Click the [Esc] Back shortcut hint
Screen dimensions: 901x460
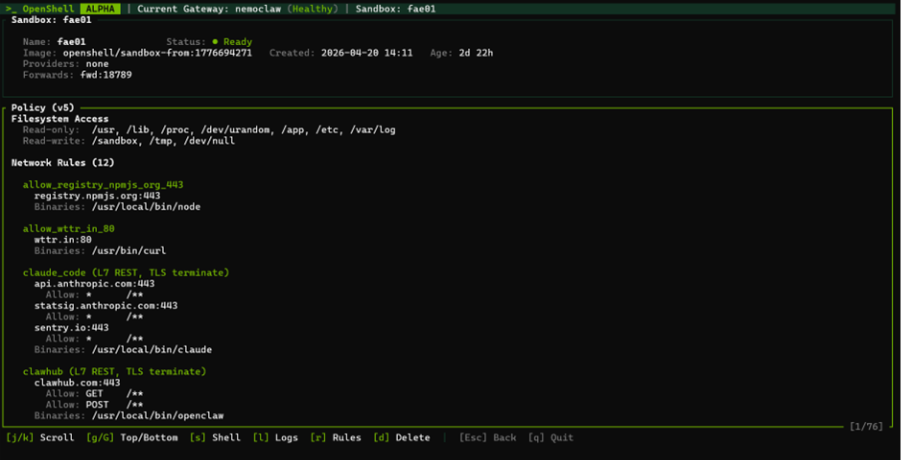coord(487,438)
